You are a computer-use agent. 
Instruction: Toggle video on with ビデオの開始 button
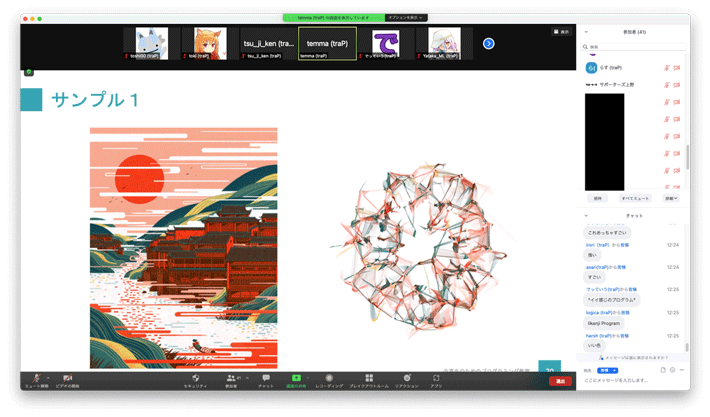(67, 379)
